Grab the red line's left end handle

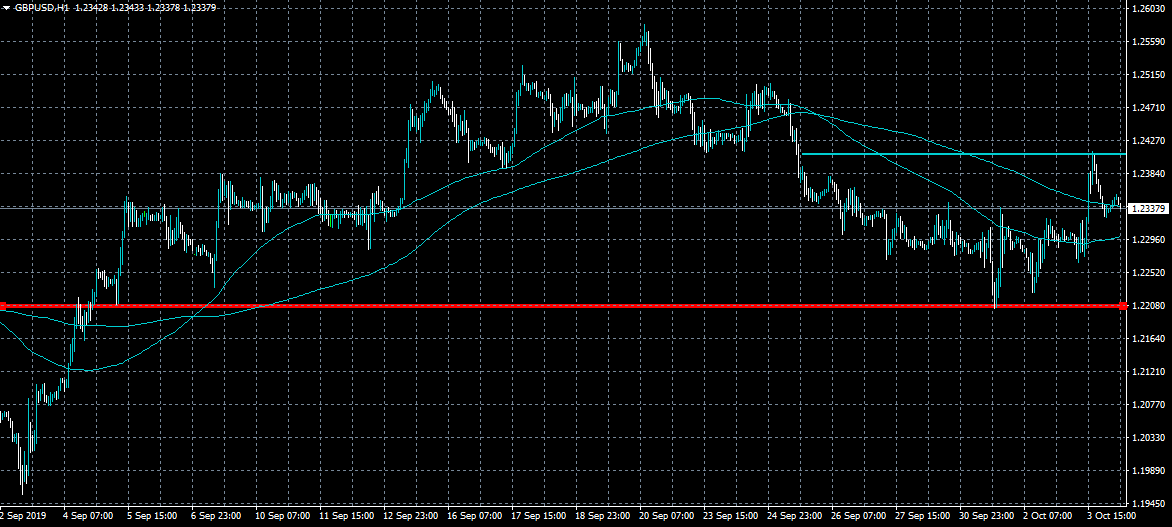click(x=2, y=306)
